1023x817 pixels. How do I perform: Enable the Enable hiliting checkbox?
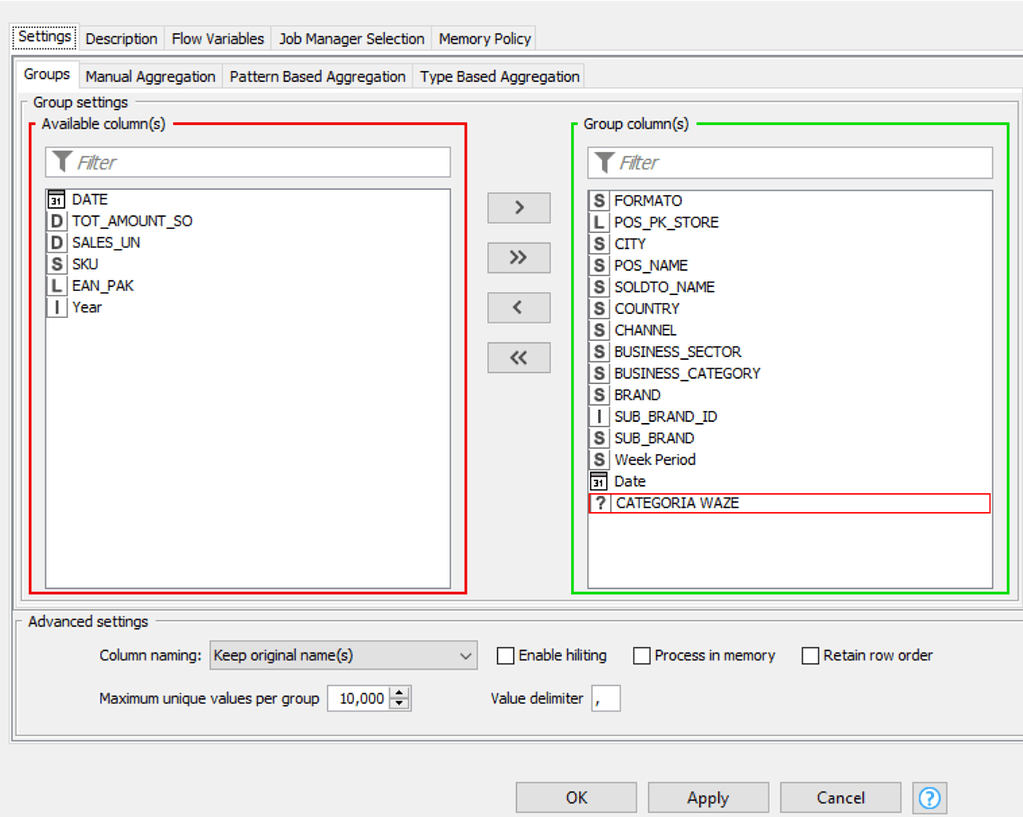coord(505,655)
